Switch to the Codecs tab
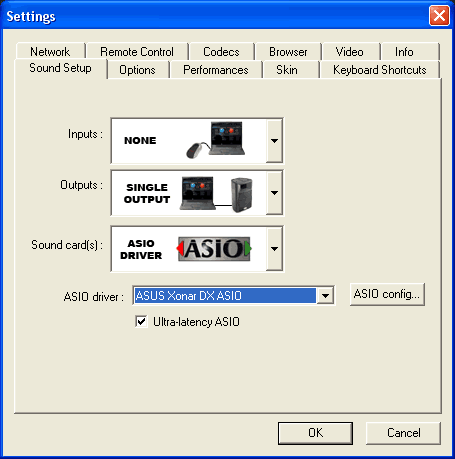455x459 pixels. [221, 52]
